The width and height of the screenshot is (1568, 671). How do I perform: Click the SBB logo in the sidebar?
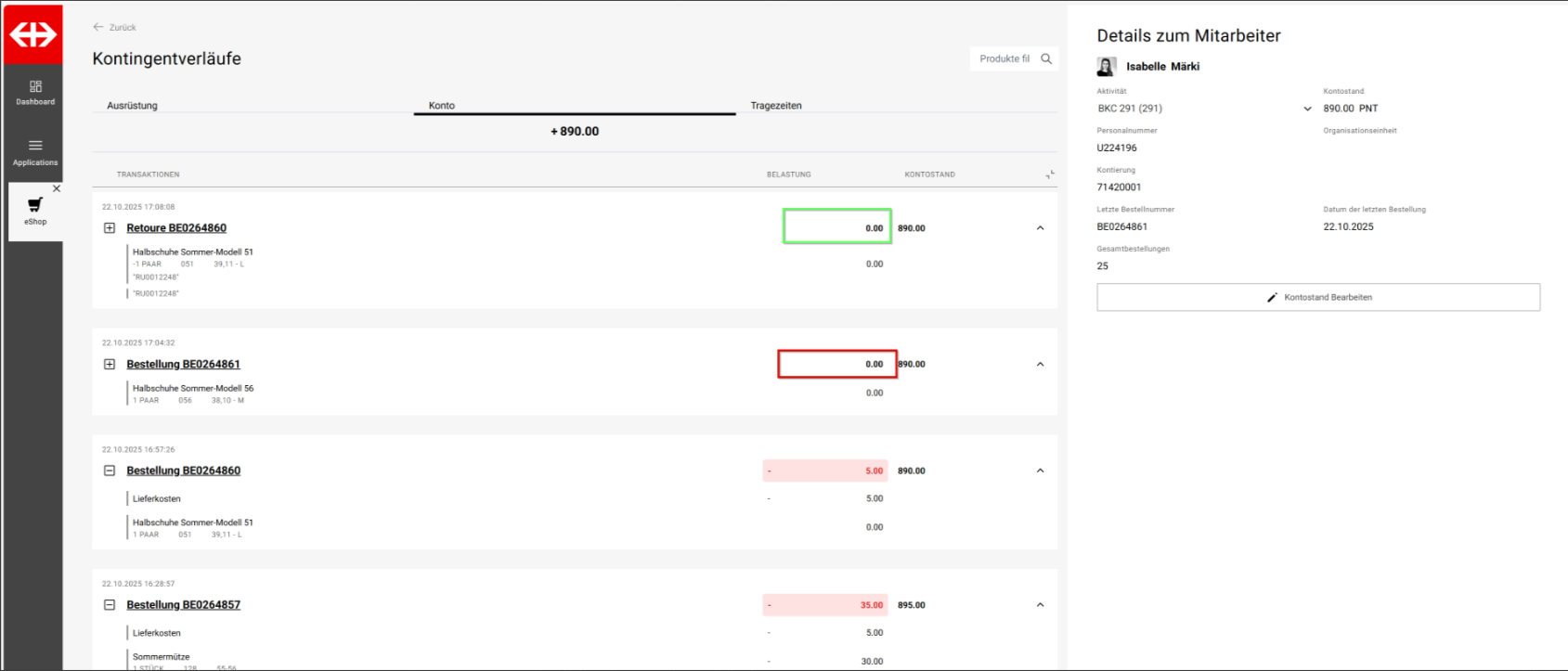tap(33, 34)
